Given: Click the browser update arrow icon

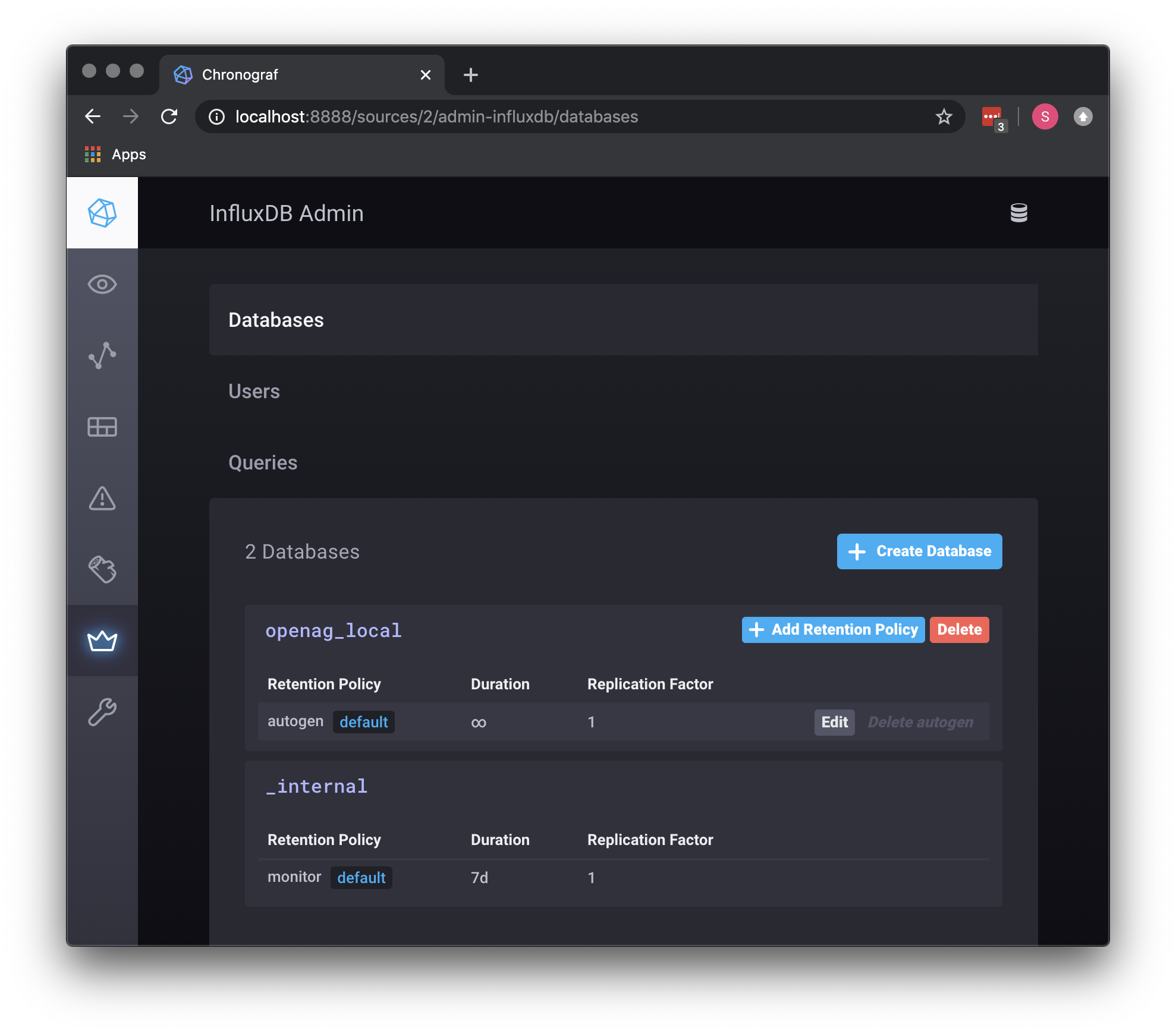Looking at the screenshot, I should (1083, 116).
